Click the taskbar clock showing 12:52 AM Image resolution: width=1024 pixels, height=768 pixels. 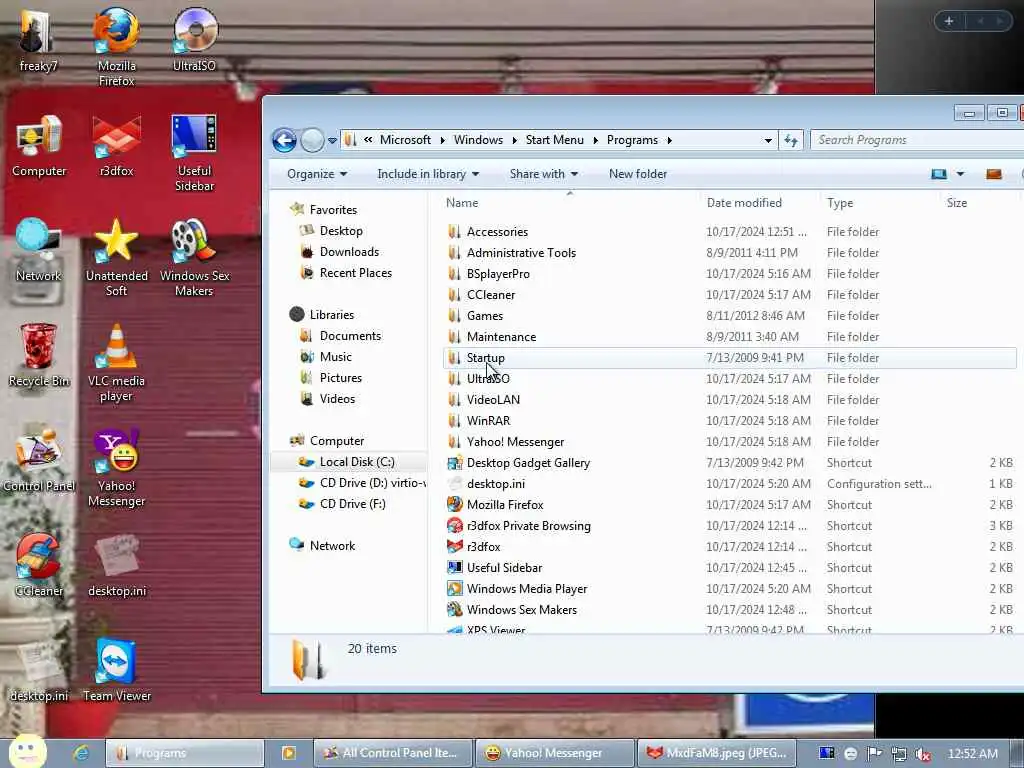pyautogui.click(x=972, y=754)
